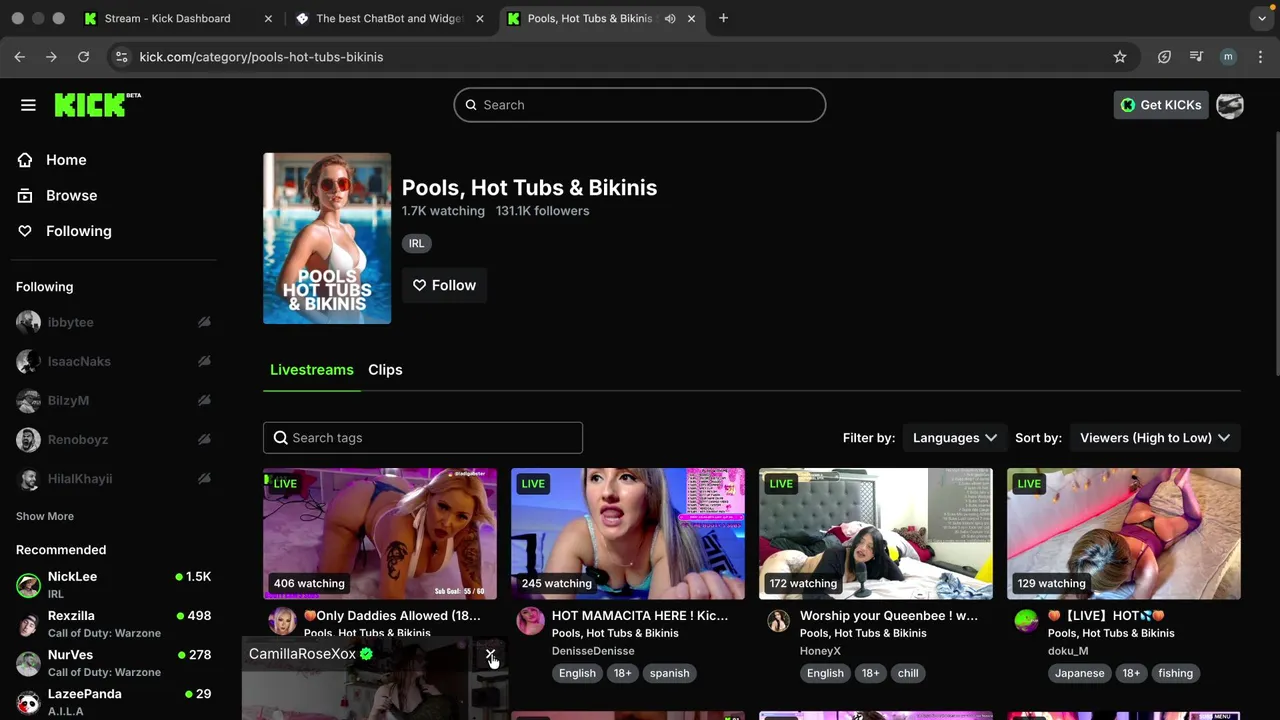This screenshot has height=720, width=1280.
Task: Open recommended channel NurVes
Action: 114,662
